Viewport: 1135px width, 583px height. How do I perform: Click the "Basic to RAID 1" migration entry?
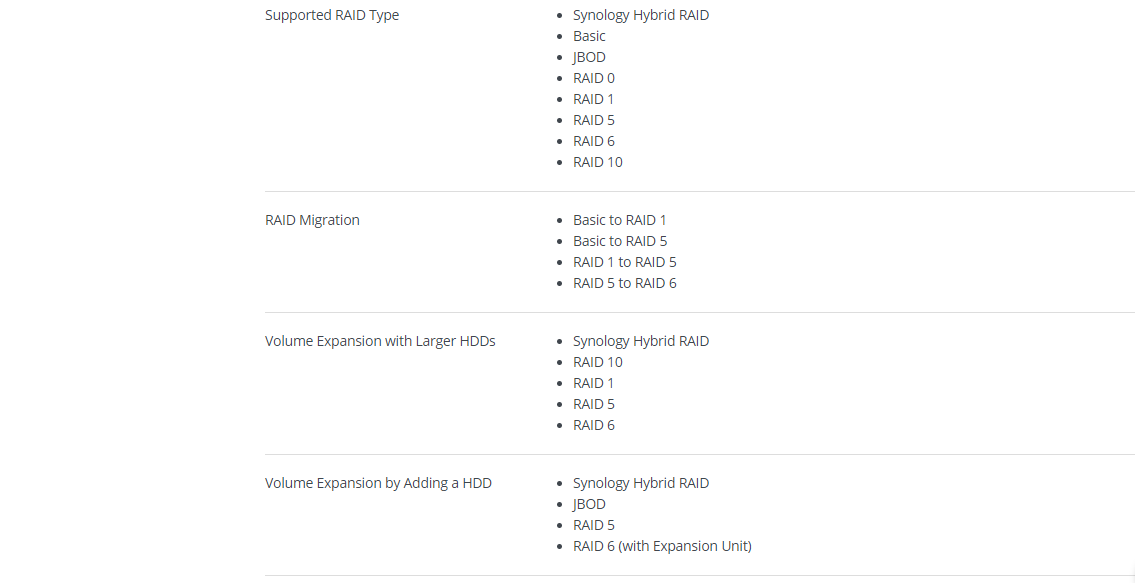tap(619, 220)
